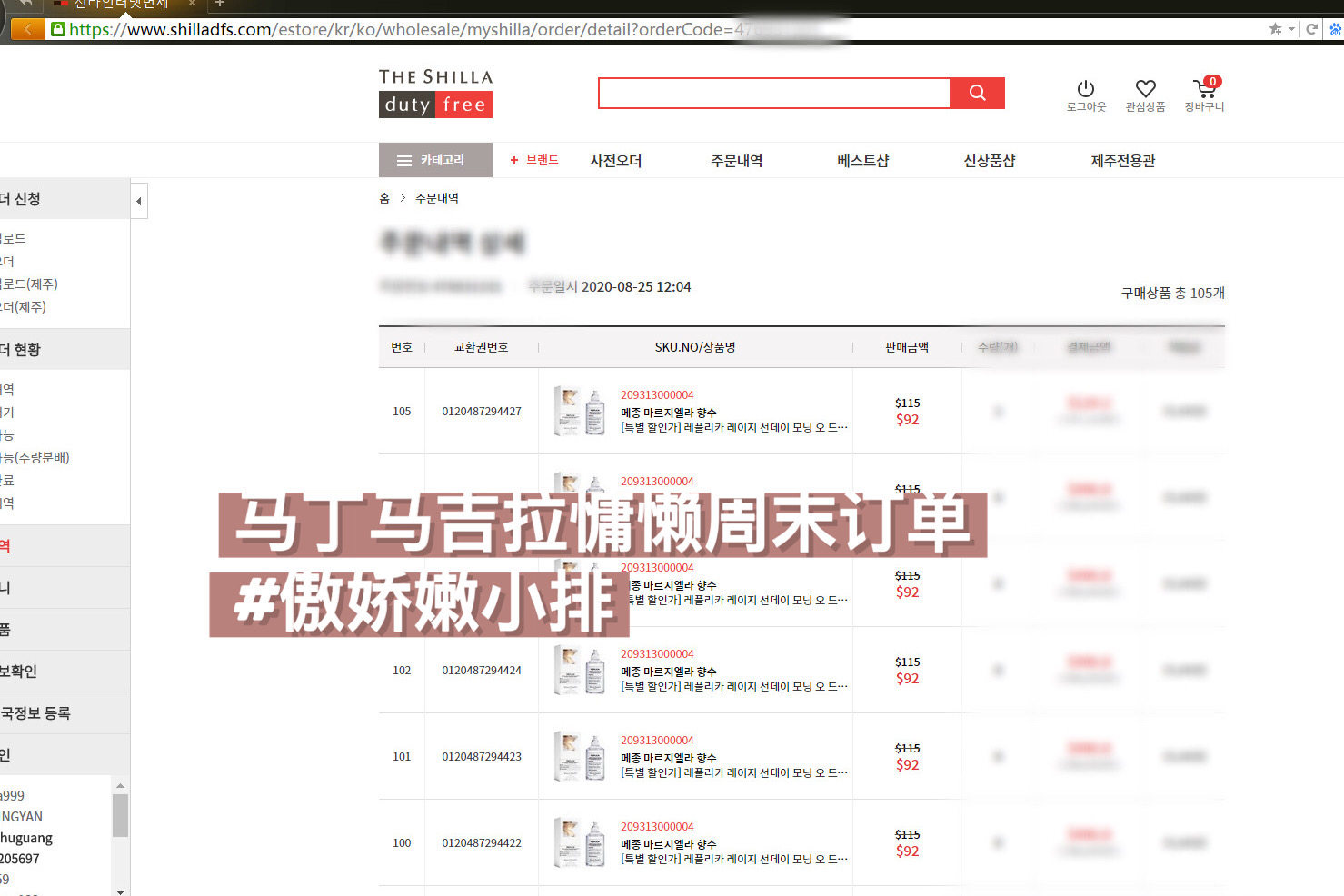Open SKU link 209313000004 in row 102
Screen dimensions: 1344x896
click(x=657, y=654)
